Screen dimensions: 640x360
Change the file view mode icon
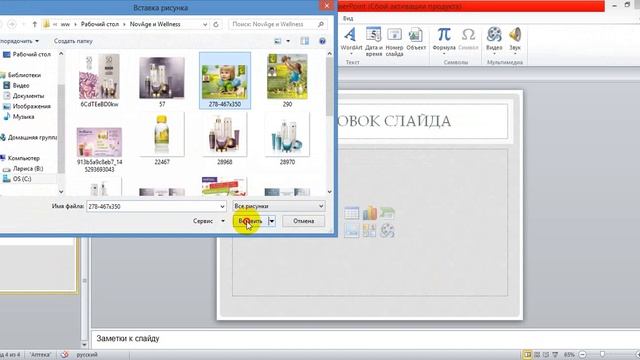click(x=278, y=41)
